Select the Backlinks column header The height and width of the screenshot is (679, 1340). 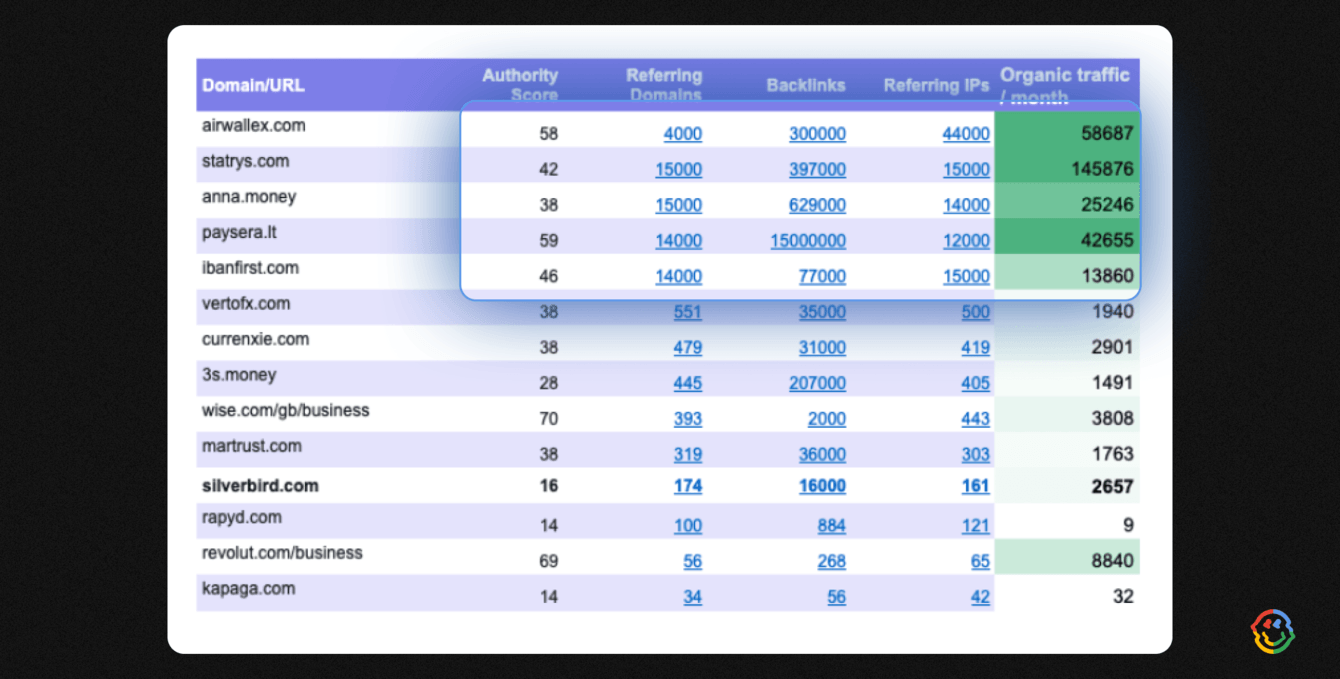pyautogui.click(x=806, y=86)
